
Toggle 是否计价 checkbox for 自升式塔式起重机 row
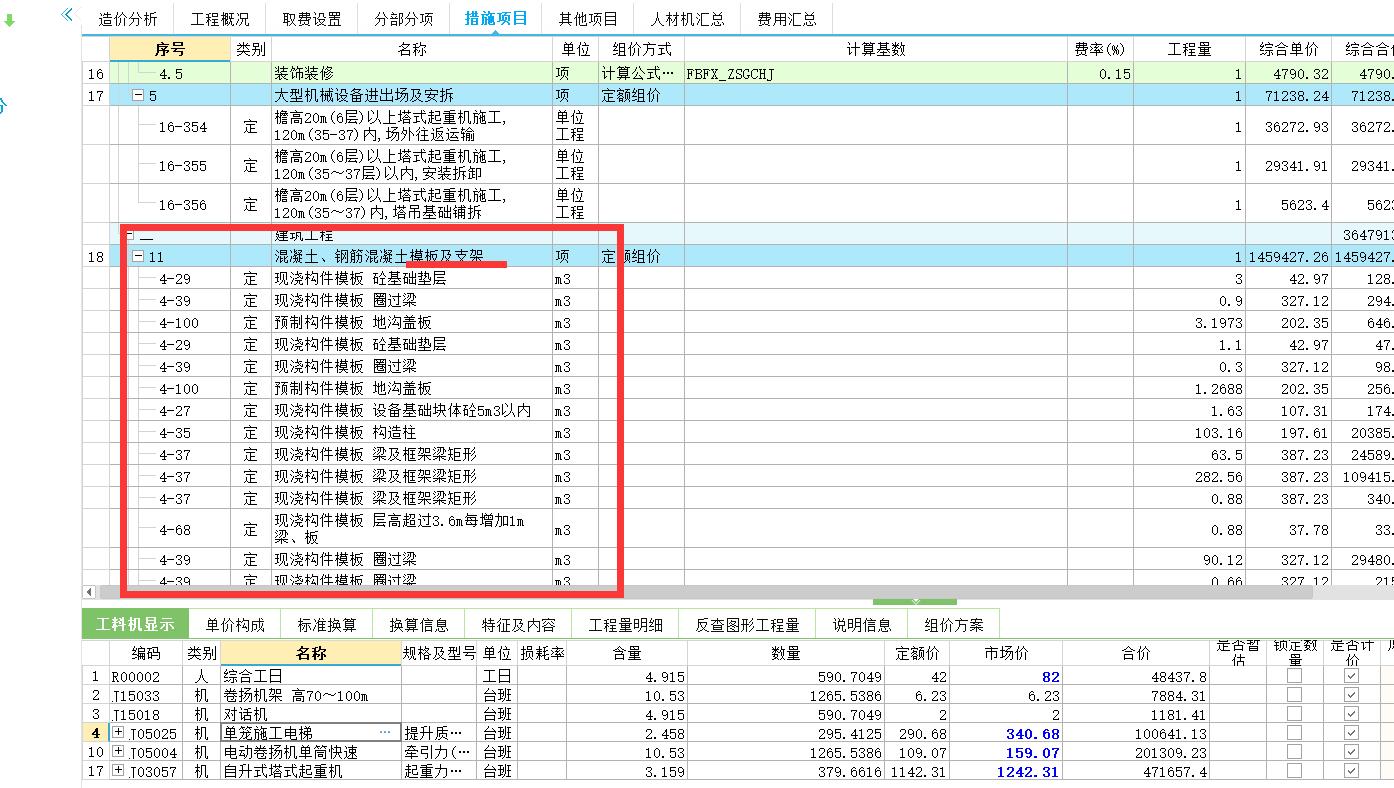click(x=1352, y=772)
